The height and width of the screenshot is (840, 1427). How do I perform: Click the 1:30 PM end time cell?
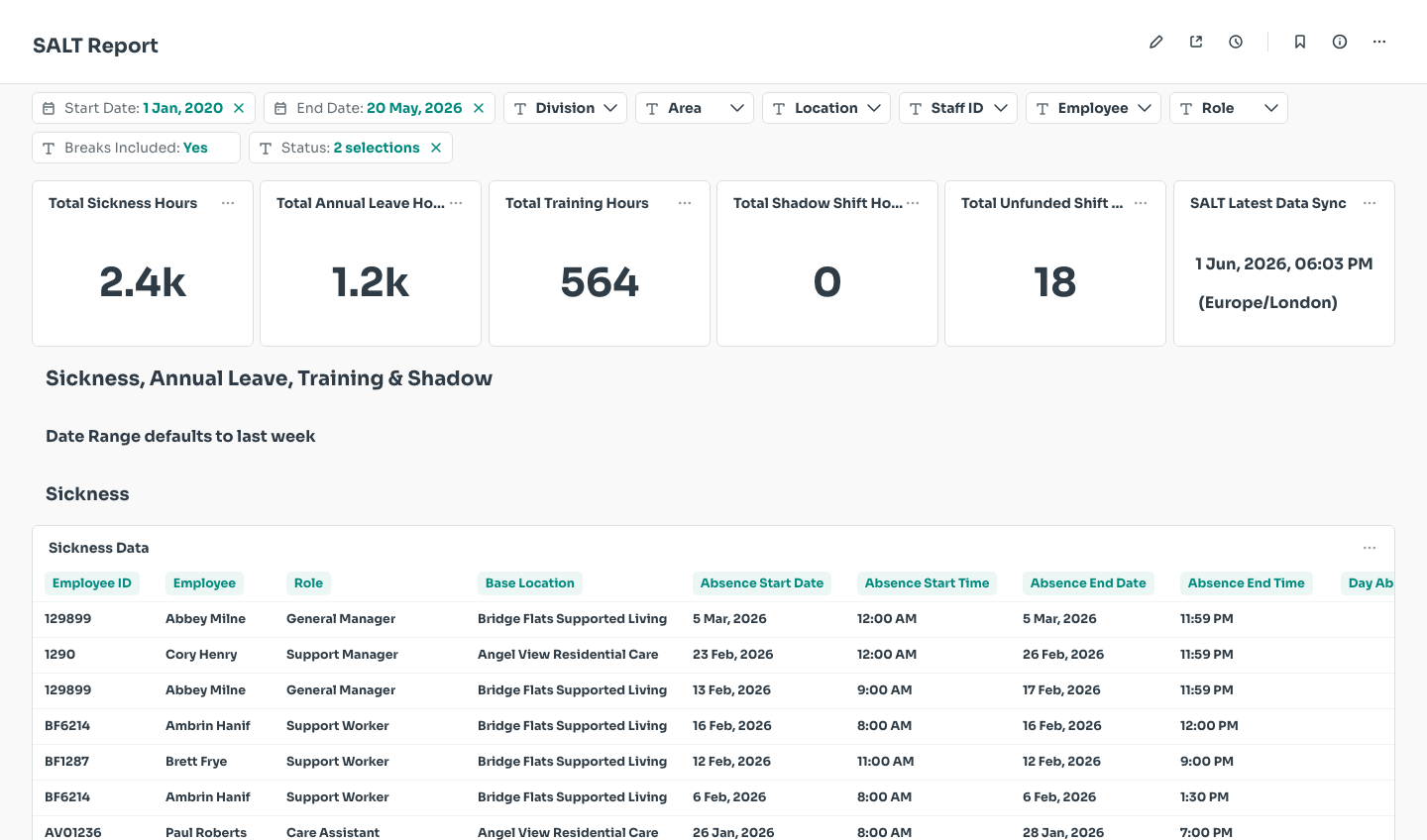point(1204,797)
